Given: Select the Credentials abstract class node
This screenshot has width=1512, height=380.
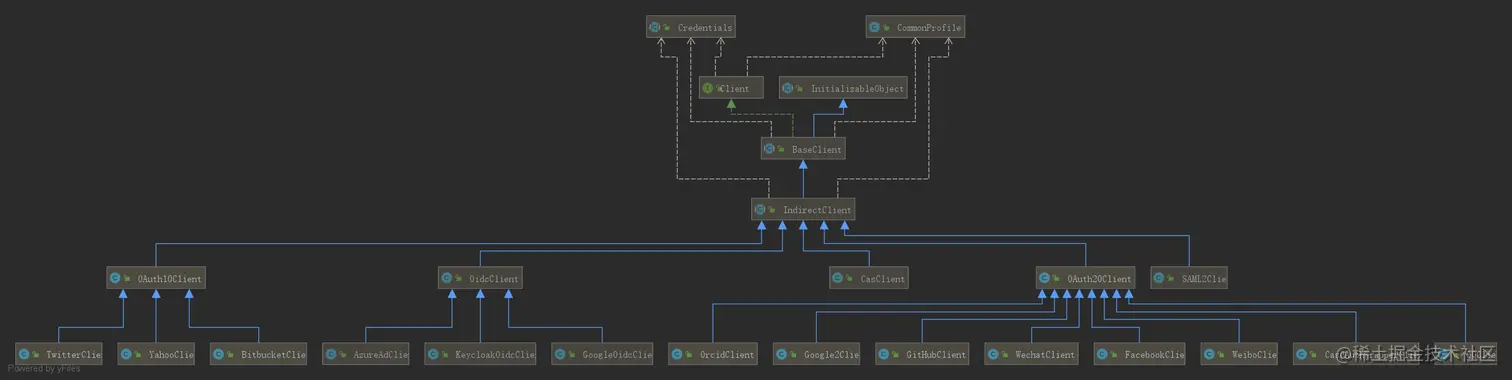Looking at the screenshot, I should (691, 27).
